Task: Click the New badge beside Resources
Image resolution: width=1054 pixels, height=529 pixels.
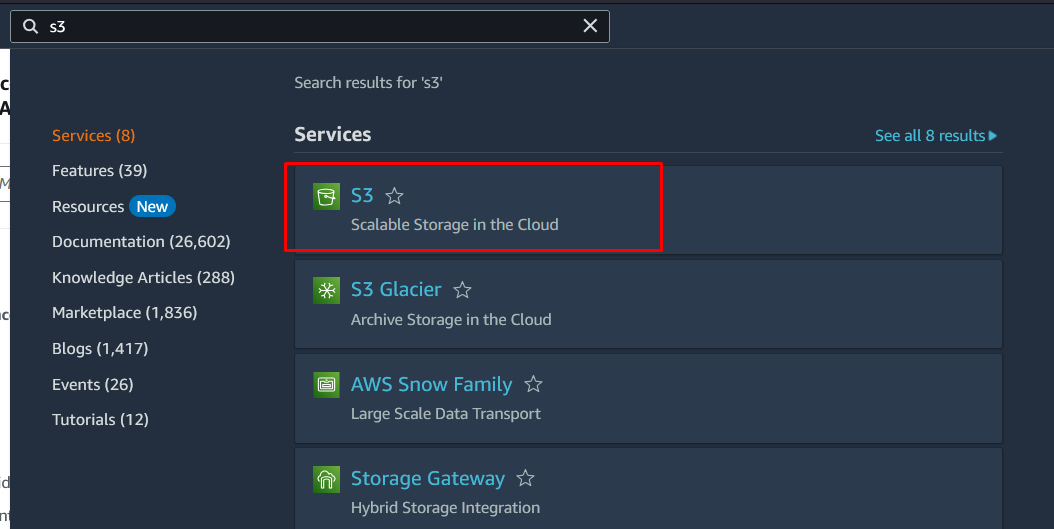Action: click(153, 206)
